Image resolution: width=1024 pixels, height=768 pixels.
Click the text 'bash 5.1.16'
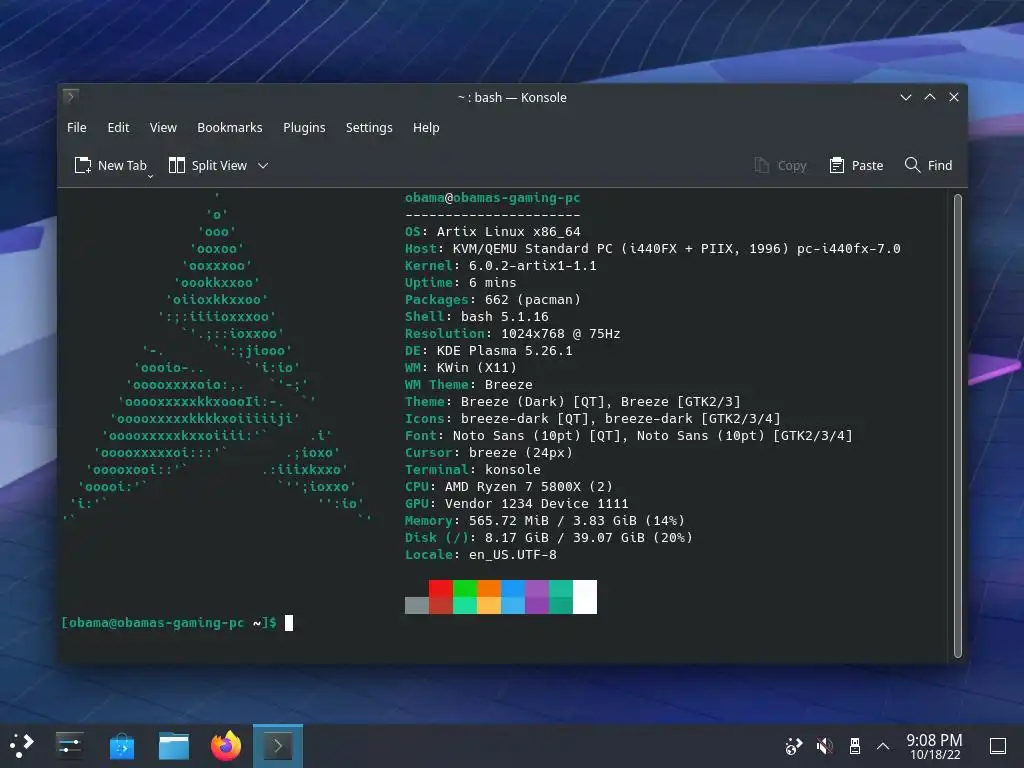pyautogui.click(x=505, y=317)
